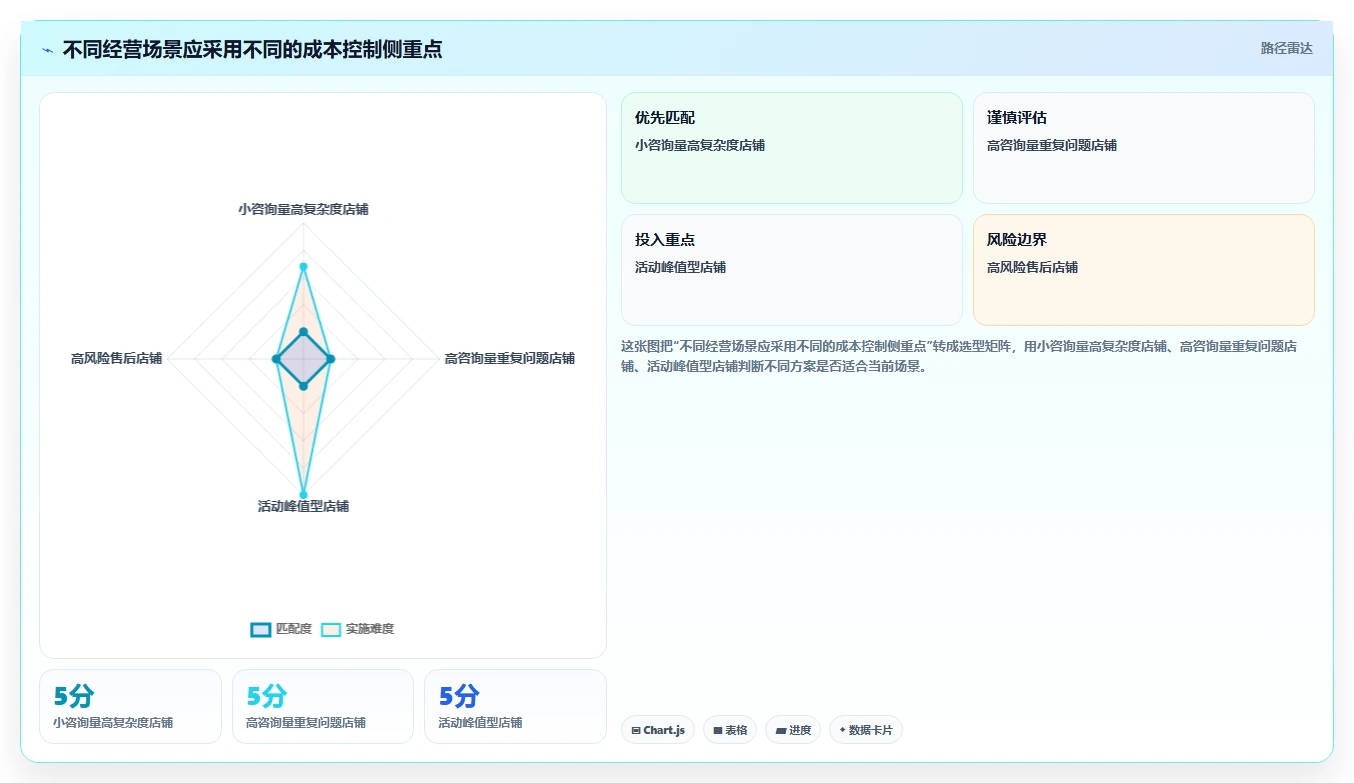
Task: Select the 投入重点 card
Action: (791, 270)
